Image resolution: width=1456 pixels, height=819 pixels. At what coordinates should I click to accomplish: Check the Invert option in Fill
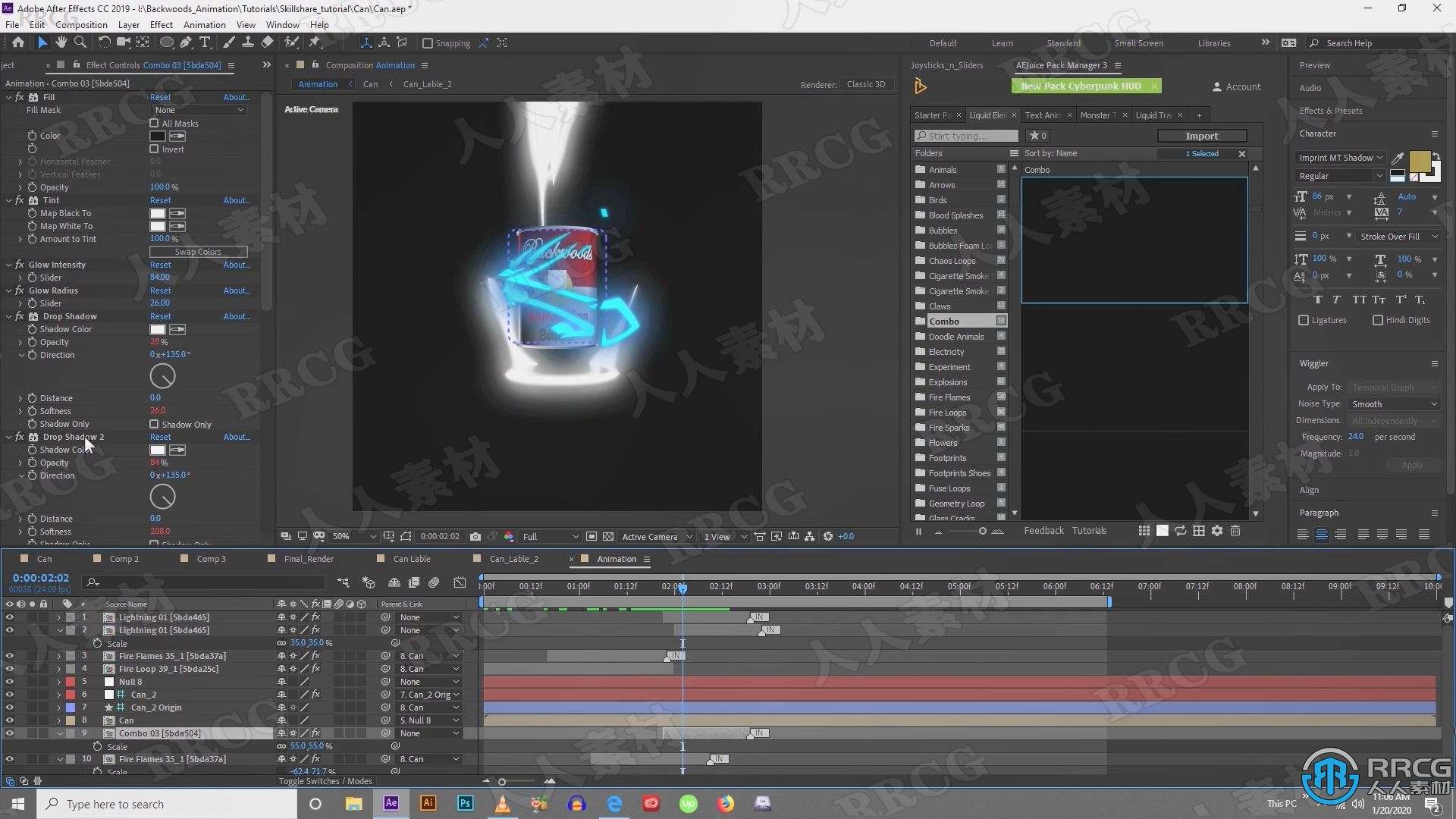click(154, 149)
